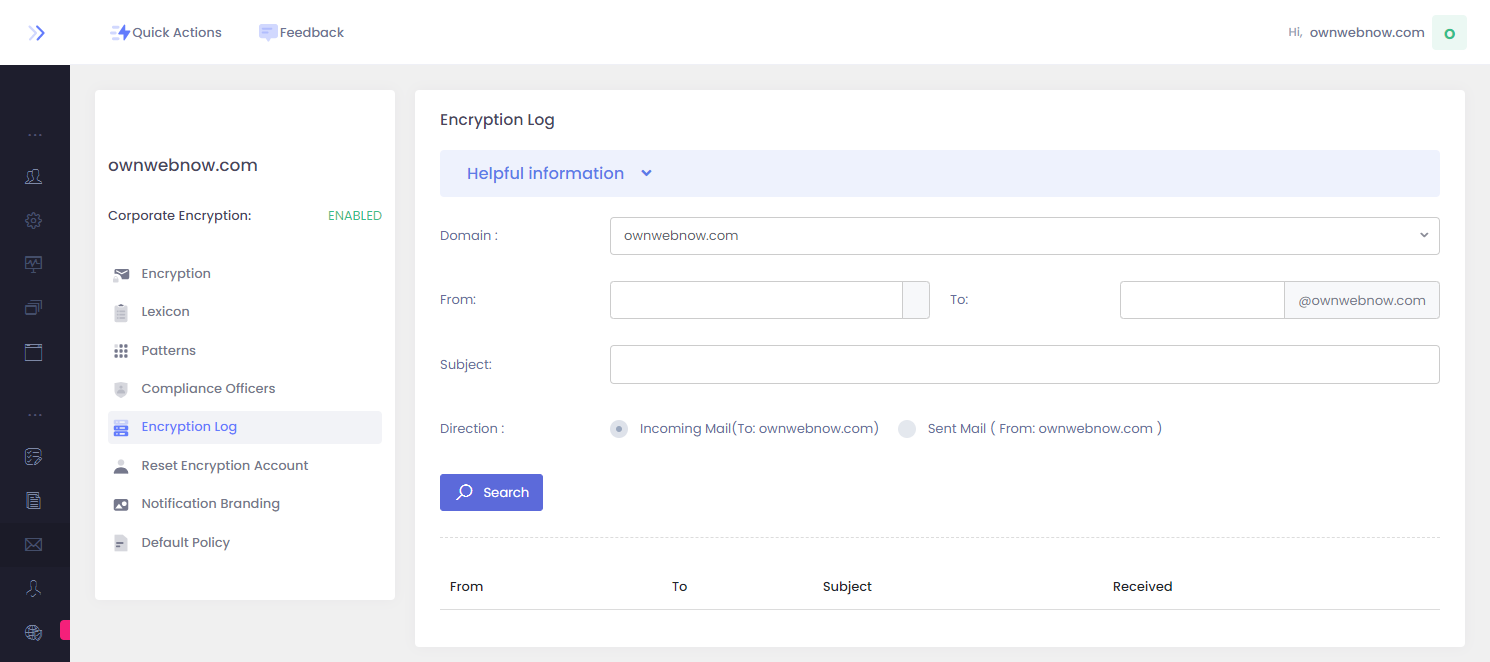Select Incoming Mail radio button
The height and width of the screenshot is (662, 1490).
coord(618,428)
